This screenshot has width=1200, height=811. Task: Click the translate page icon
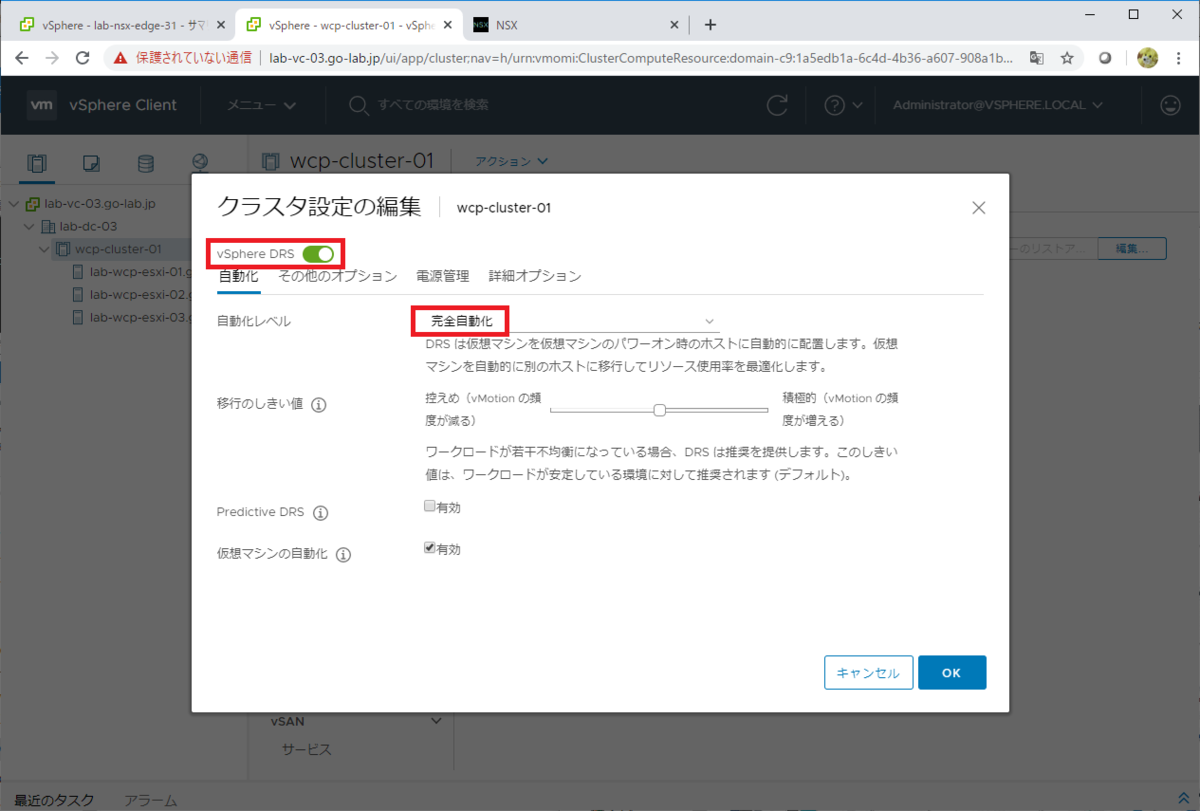[1038, 58]
